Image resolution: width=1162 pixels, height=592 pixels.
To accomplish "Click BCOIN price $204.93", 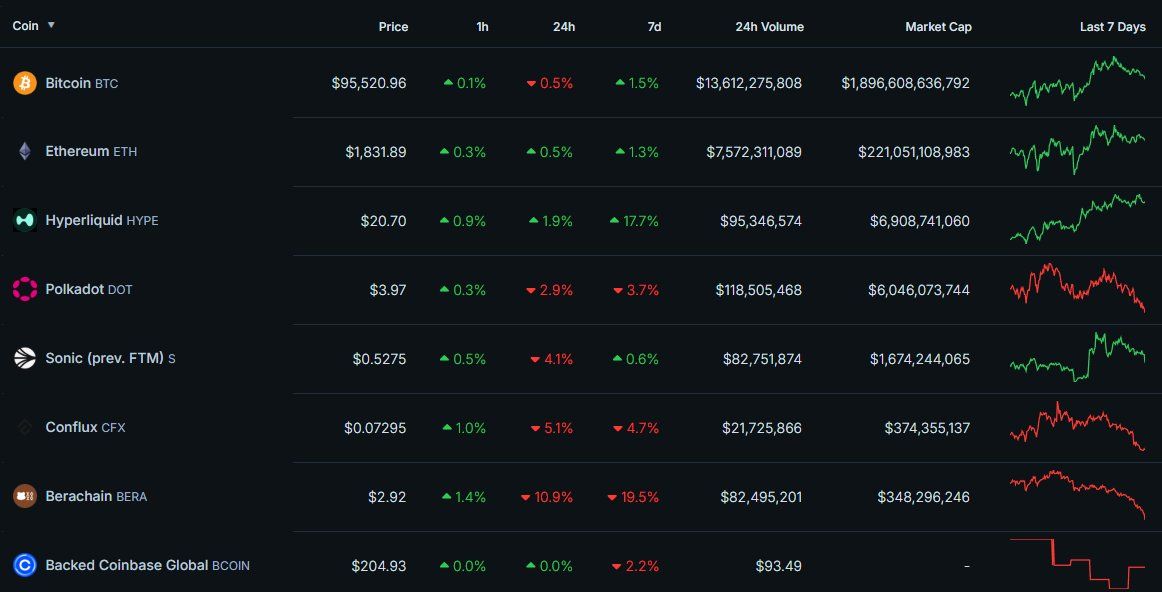I will [379, 565].
